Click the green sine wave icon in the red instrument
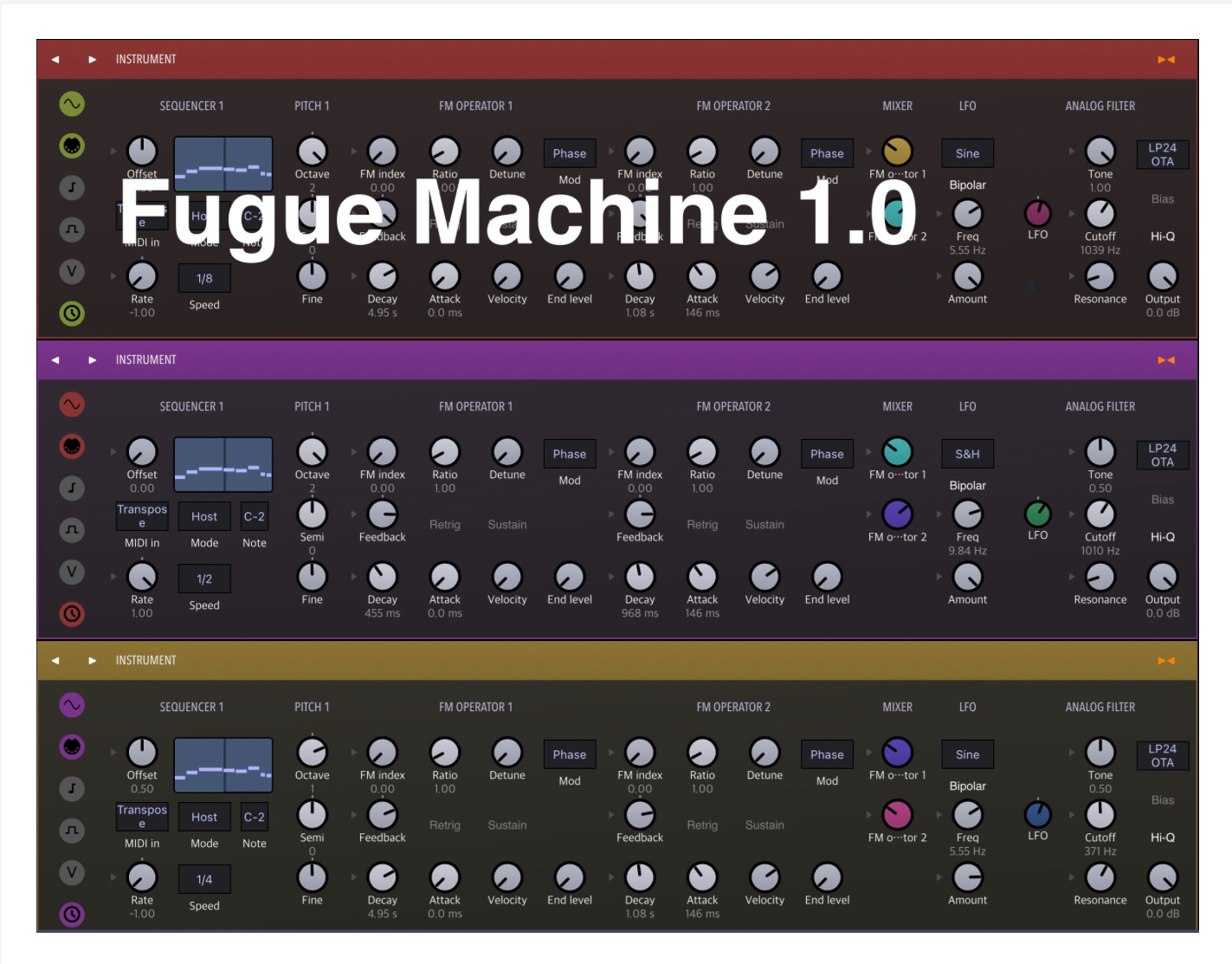This screenshot has width=1232, height=964. [x=72, y=104]
